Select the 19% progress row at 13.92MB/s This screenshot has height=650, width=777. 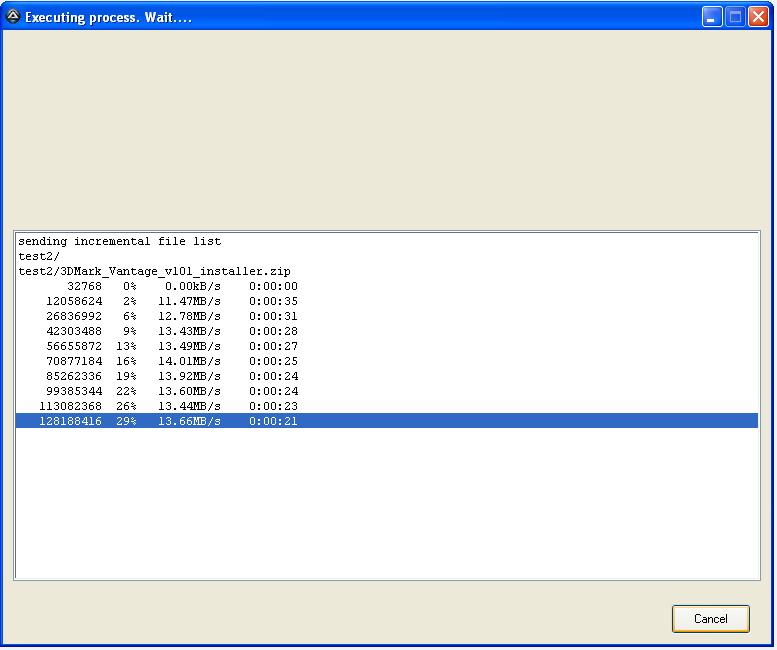[157, 377]
